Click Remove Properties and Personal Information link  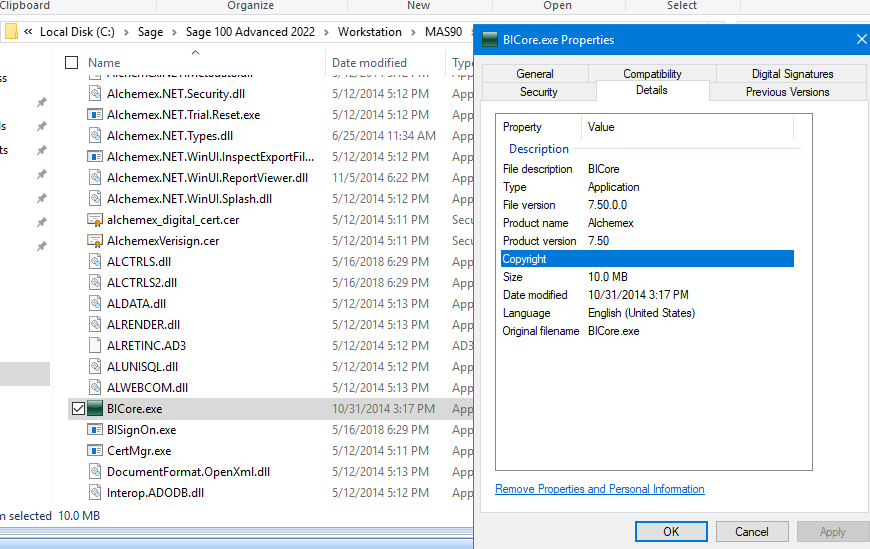click(600, 489)
